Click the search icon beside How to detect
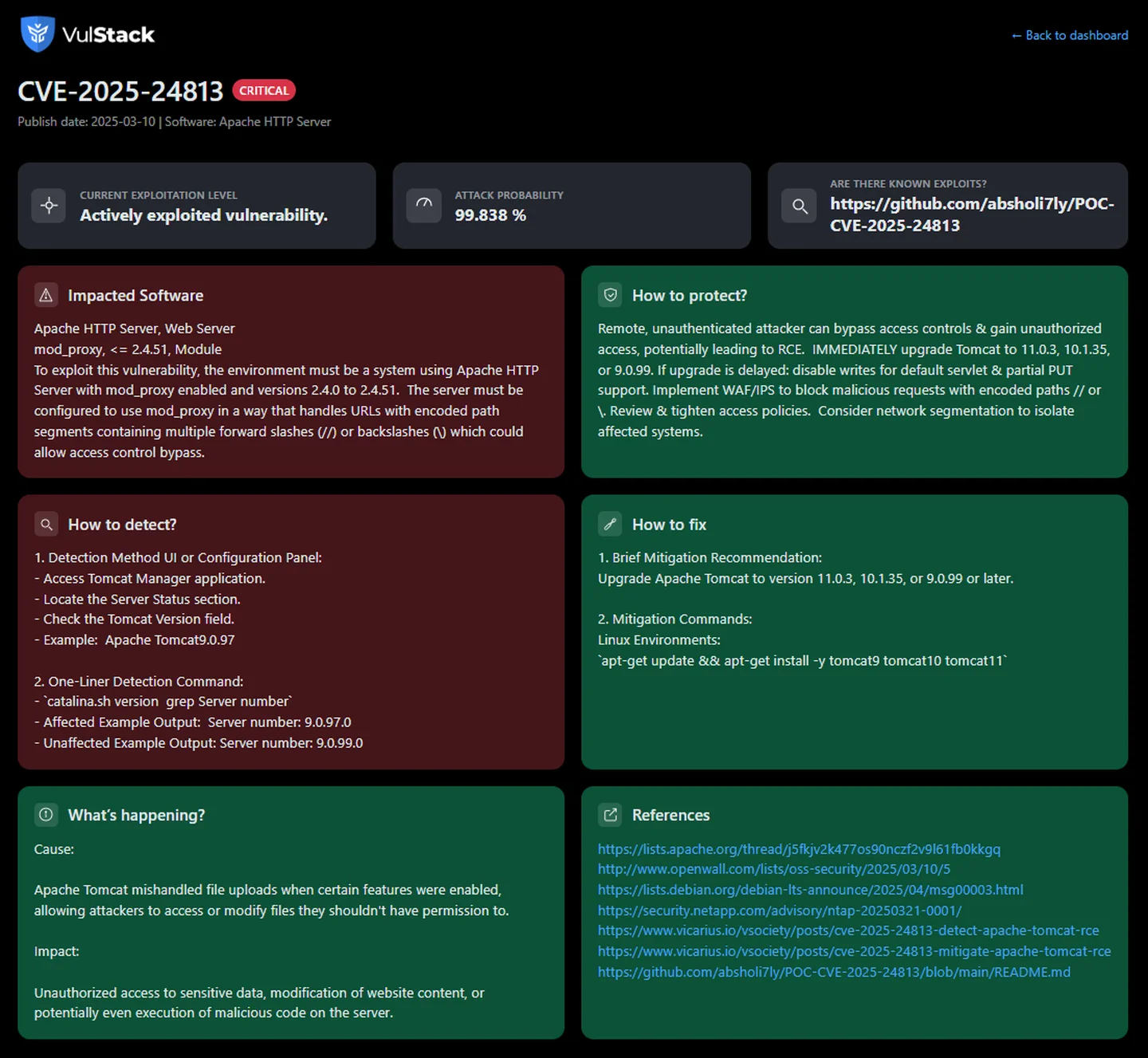Screen dimensions: 1148x1058 point(46,525)
